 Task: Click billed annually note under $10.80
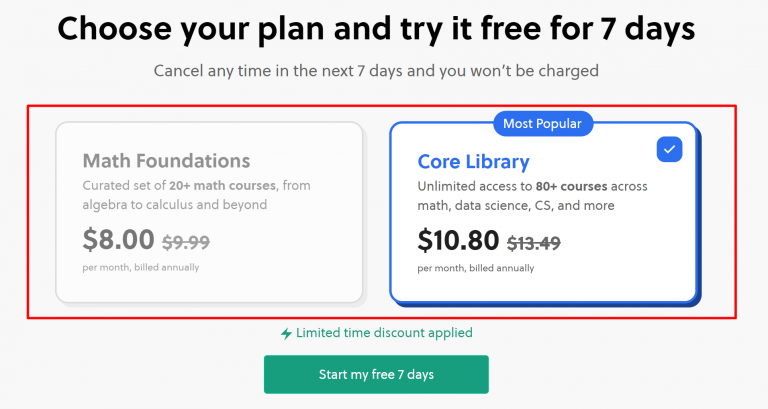(476, 267)
